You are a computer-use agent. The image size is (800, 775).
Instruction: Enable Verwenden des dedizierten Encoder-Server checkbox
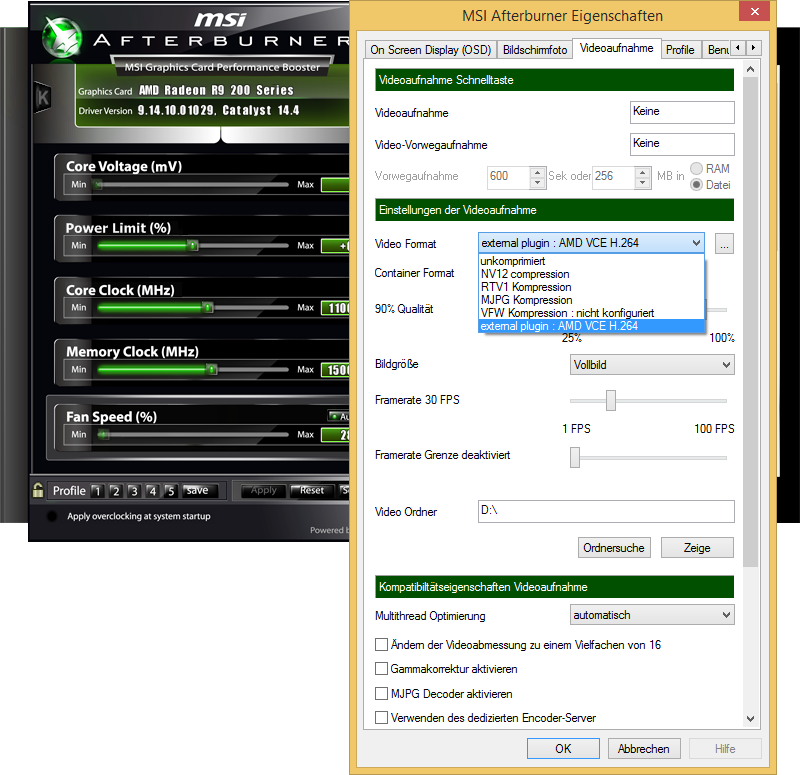[381, 717]
